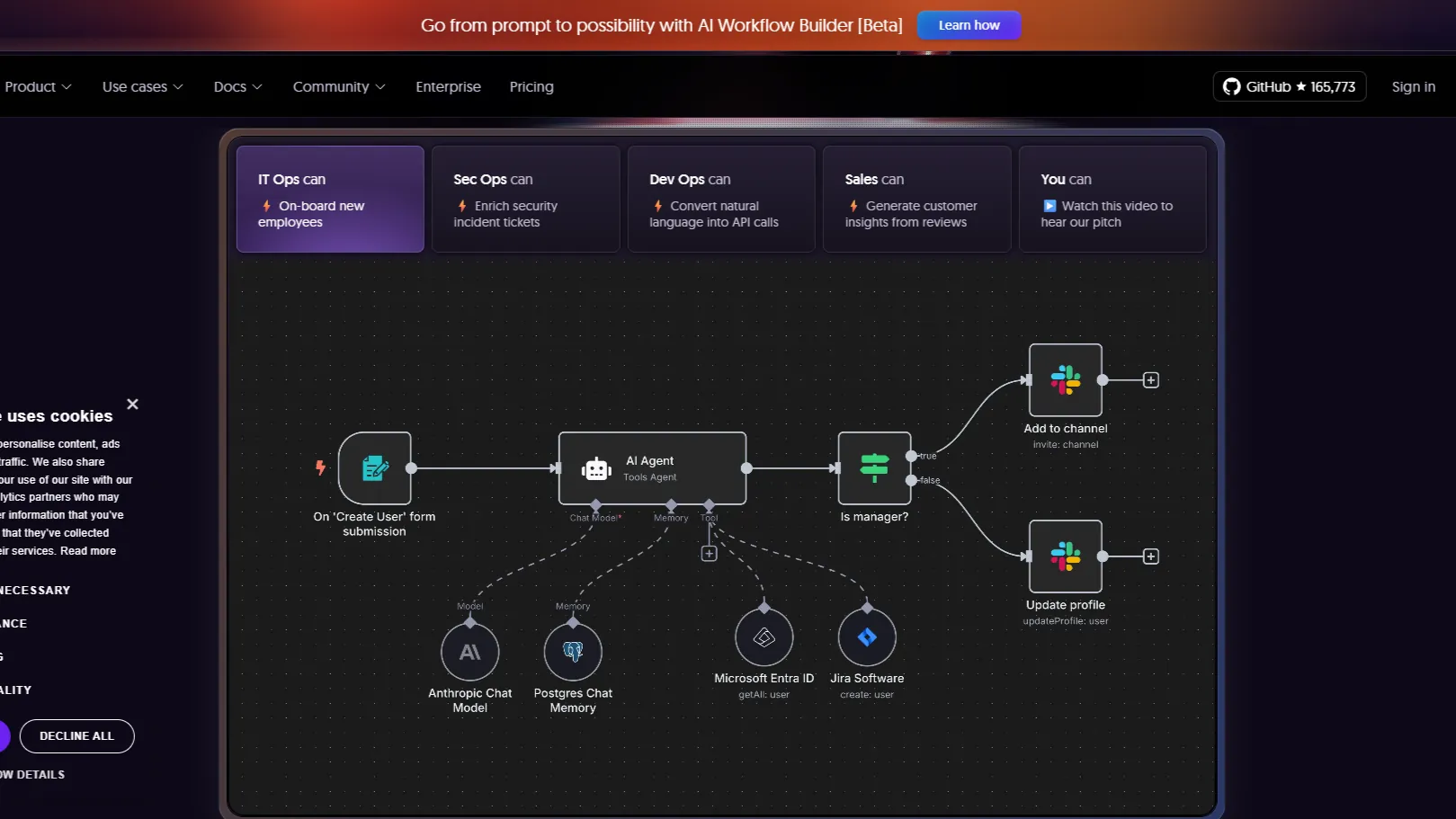Click the Microsoft Entra ID node icon
This screenshot has width=1456, height=819.
[764, 637]
